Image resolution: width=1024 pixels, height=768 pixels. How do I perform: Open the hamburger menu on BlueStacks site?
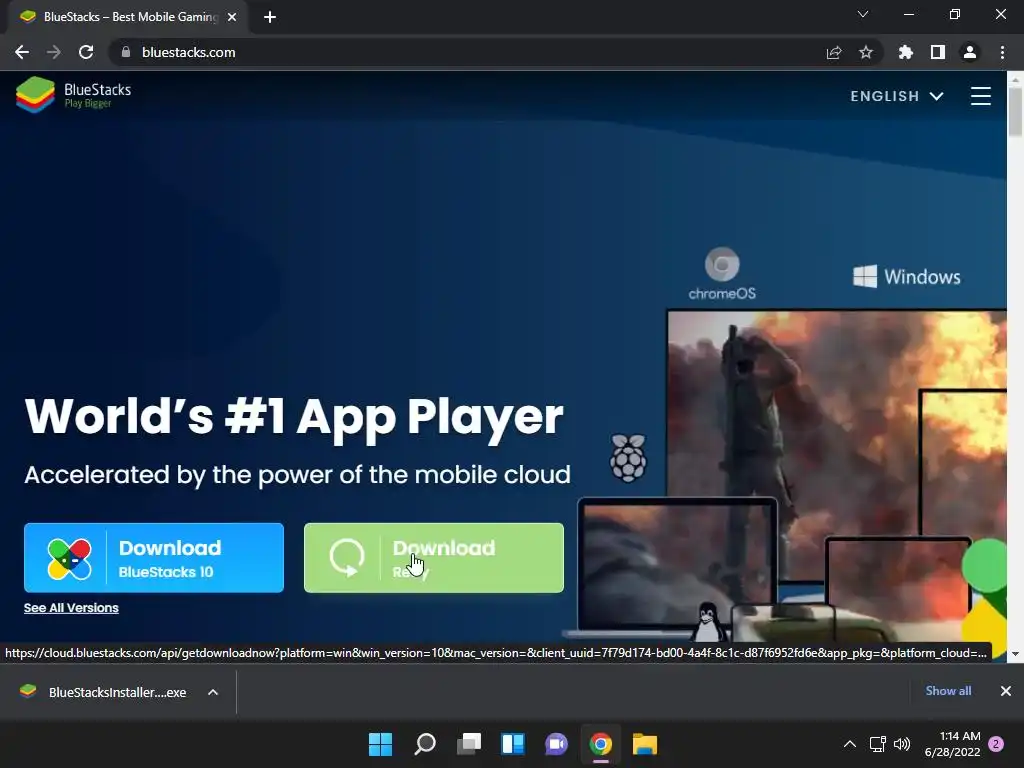(980, 96)
